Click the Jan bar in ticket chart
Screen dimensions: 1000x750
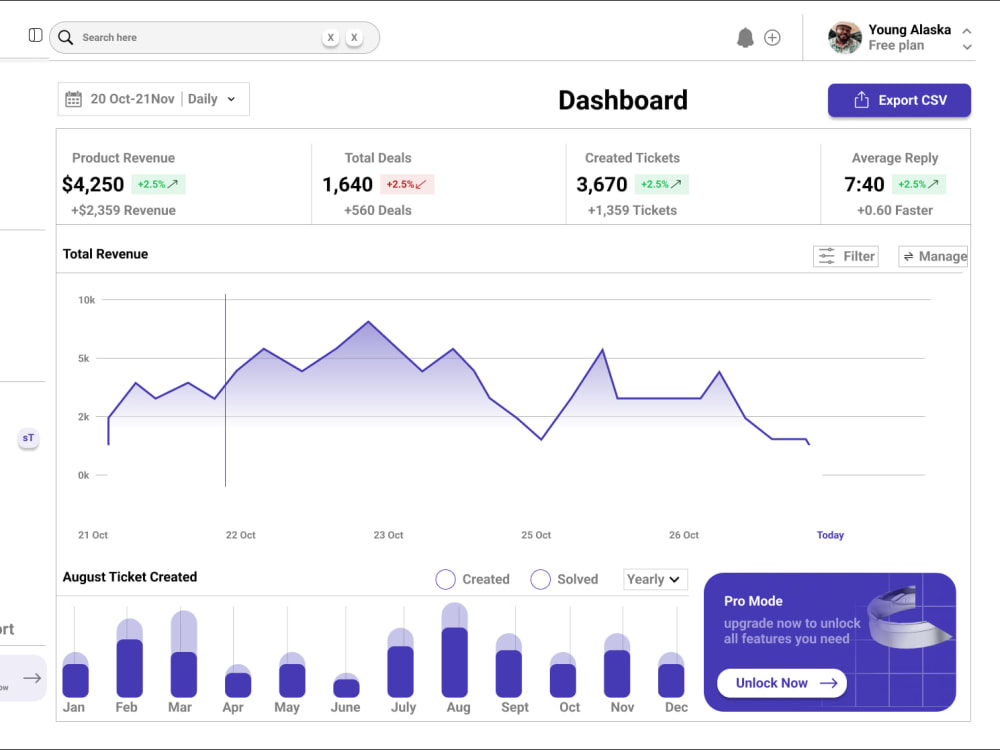[75, 675]
